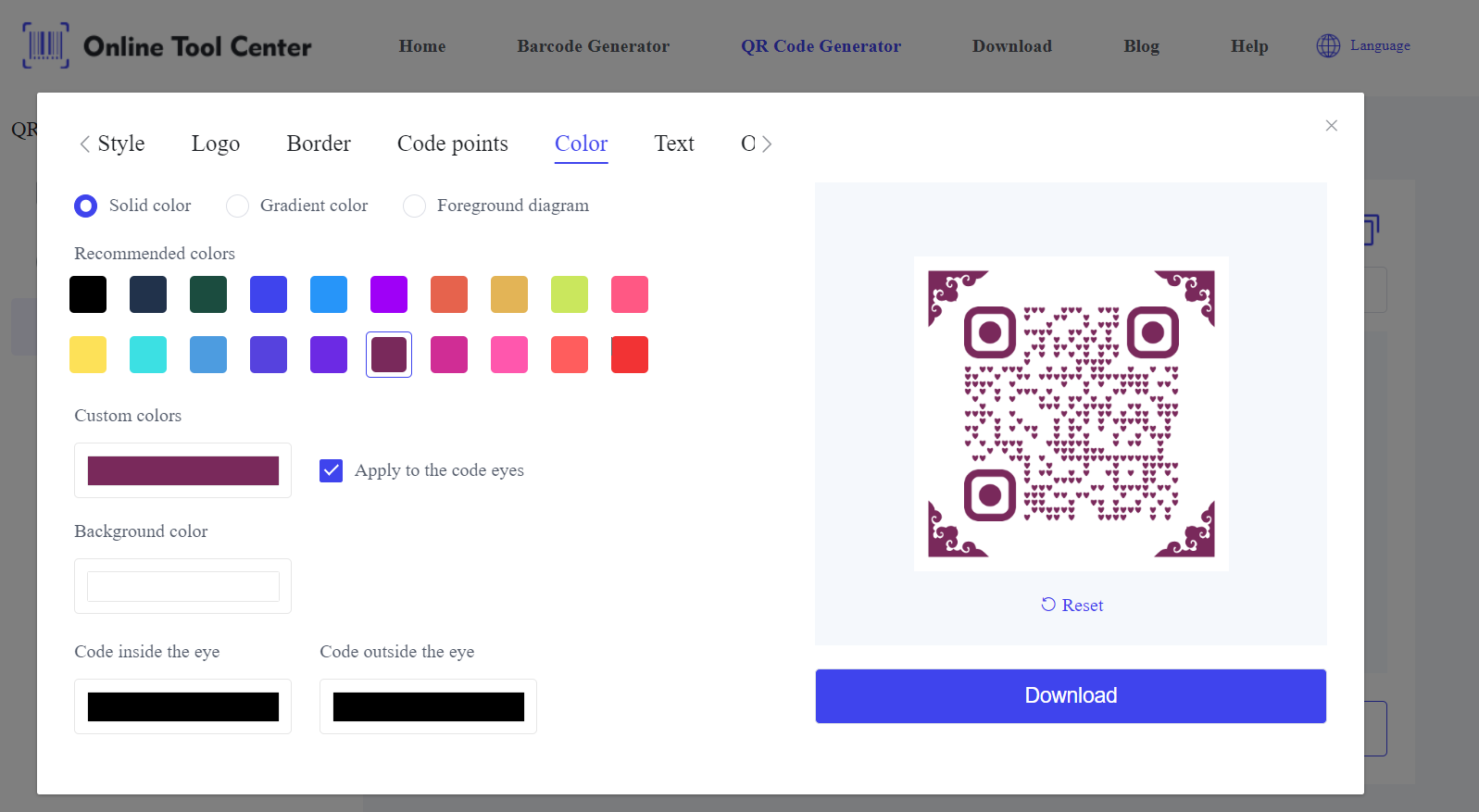Click the QR code preview image
This screenshot has width=1479, height=812.
[x=1072, y=414]
